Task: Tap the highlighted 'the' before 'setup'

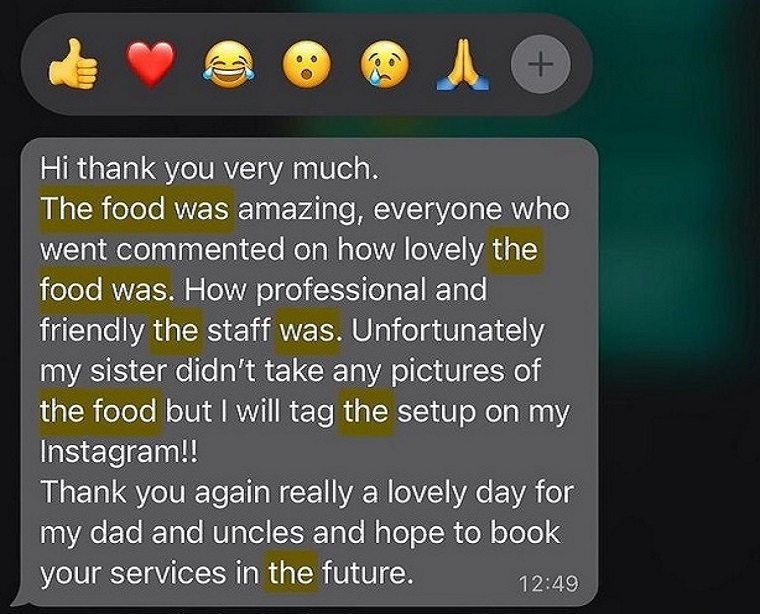Action: (x=366, y=412)
